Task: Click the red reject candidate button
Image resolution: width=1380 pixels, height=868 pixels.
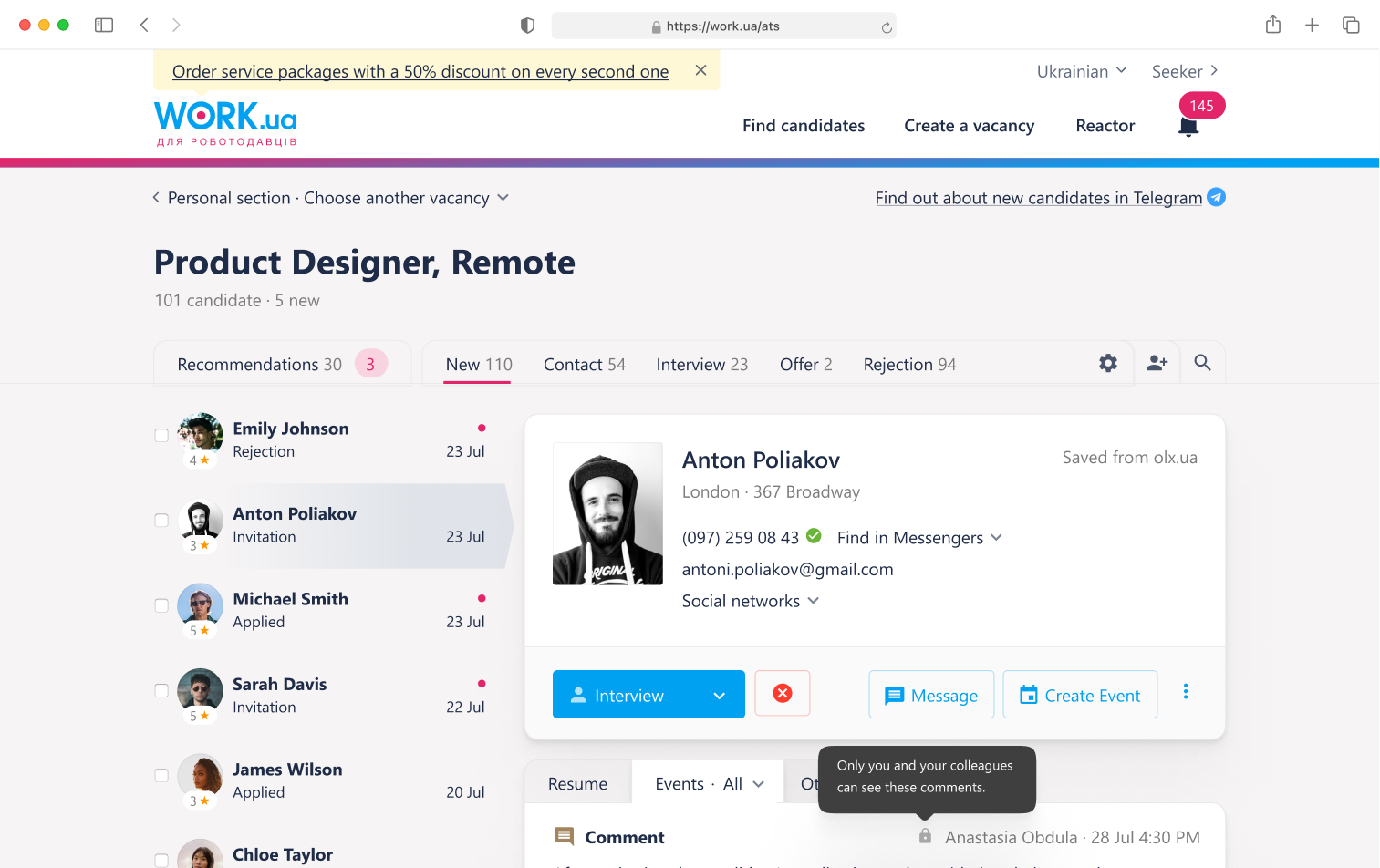Action: (x=782, y=694)
